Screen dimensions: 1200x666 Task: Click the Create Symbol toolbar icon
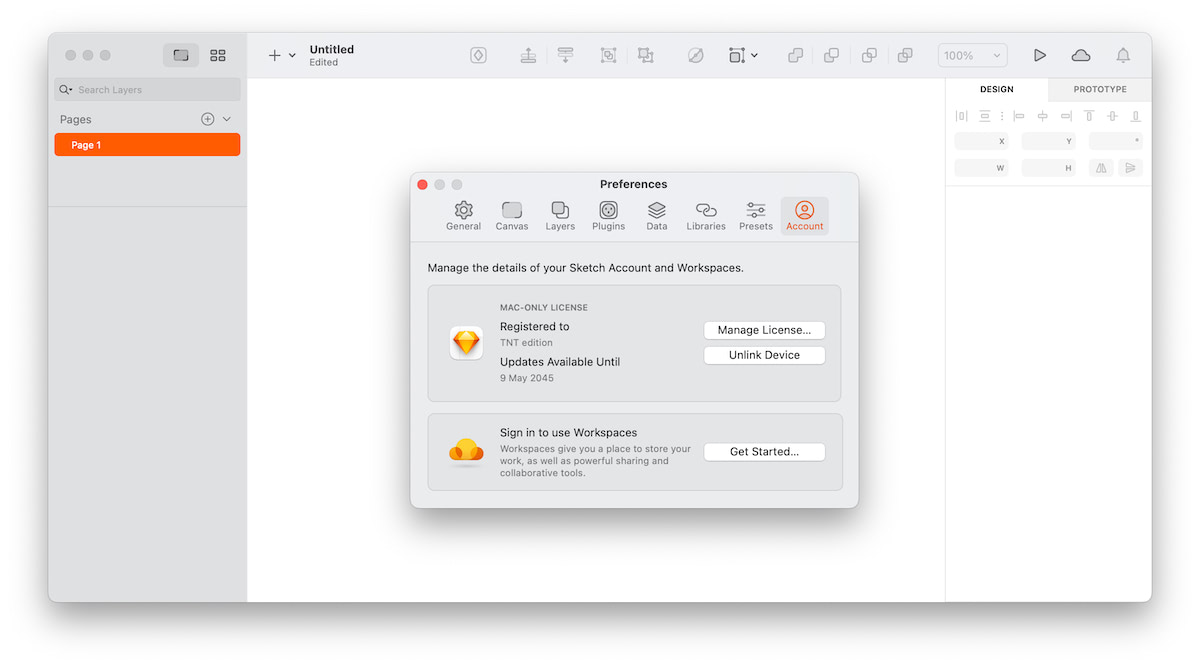478,56
